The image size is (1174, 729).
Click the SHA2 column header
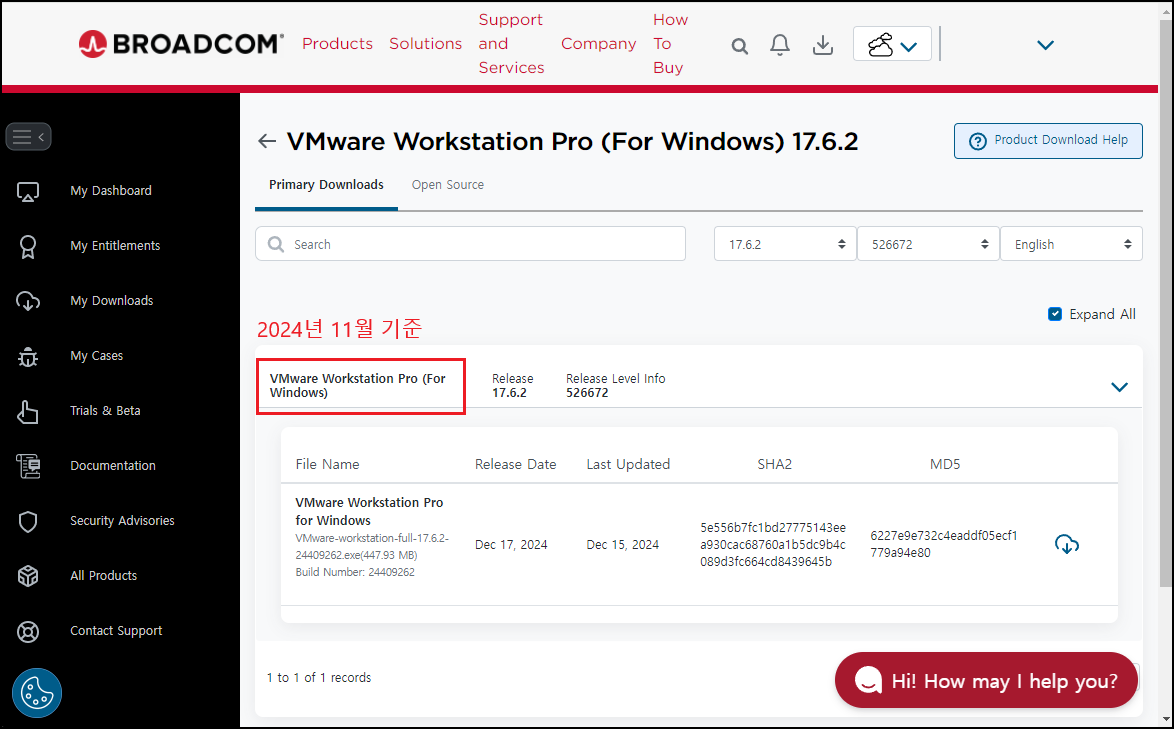click(x=774, y=464)
